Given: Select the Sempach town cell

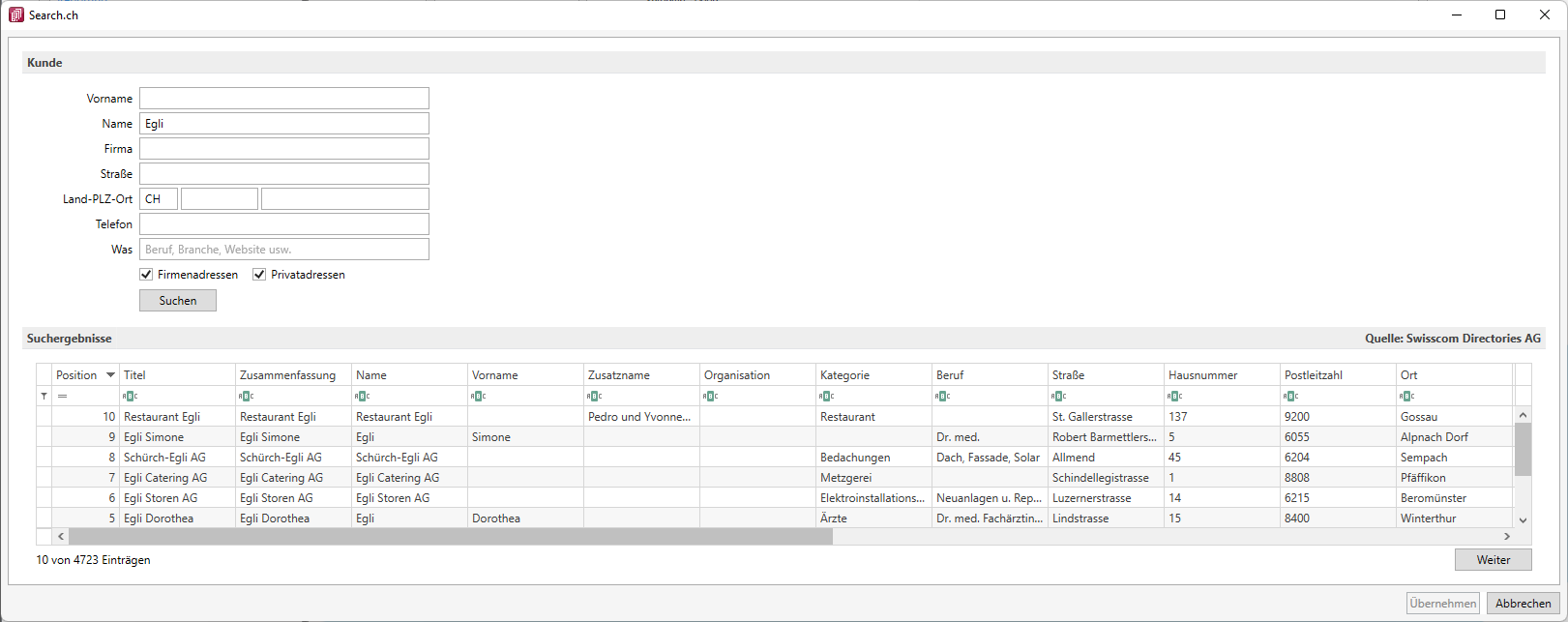Looking at the screenshot, I should point(1455,458).
